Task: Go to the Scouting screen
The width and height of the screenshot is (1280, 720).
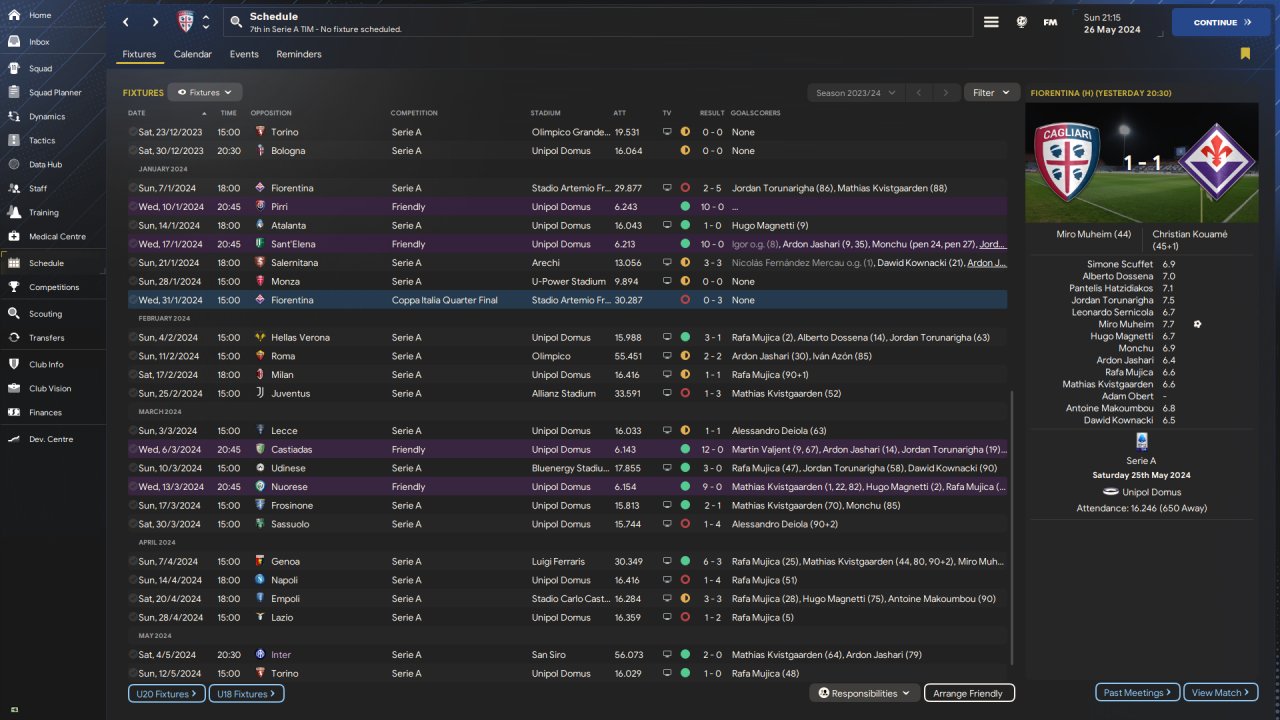Action: (15, 314)
